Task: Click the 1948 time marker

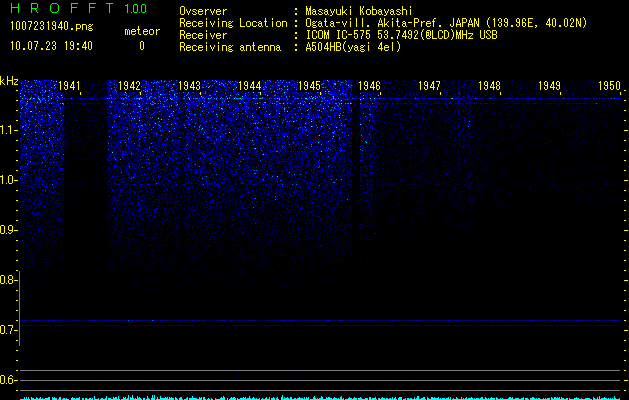Action: pos(489,86)
